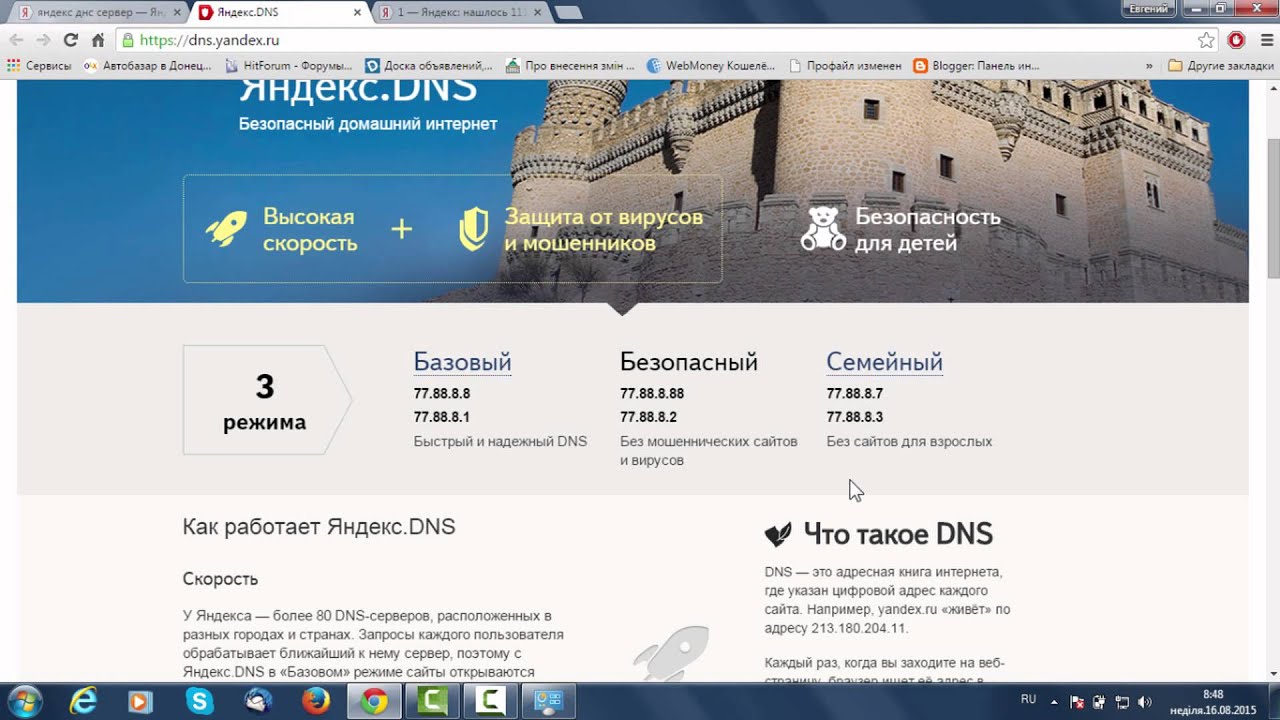Viewport: 1280px width, 720px height.
Task: Open the browser home page icon
Action: 98,40
